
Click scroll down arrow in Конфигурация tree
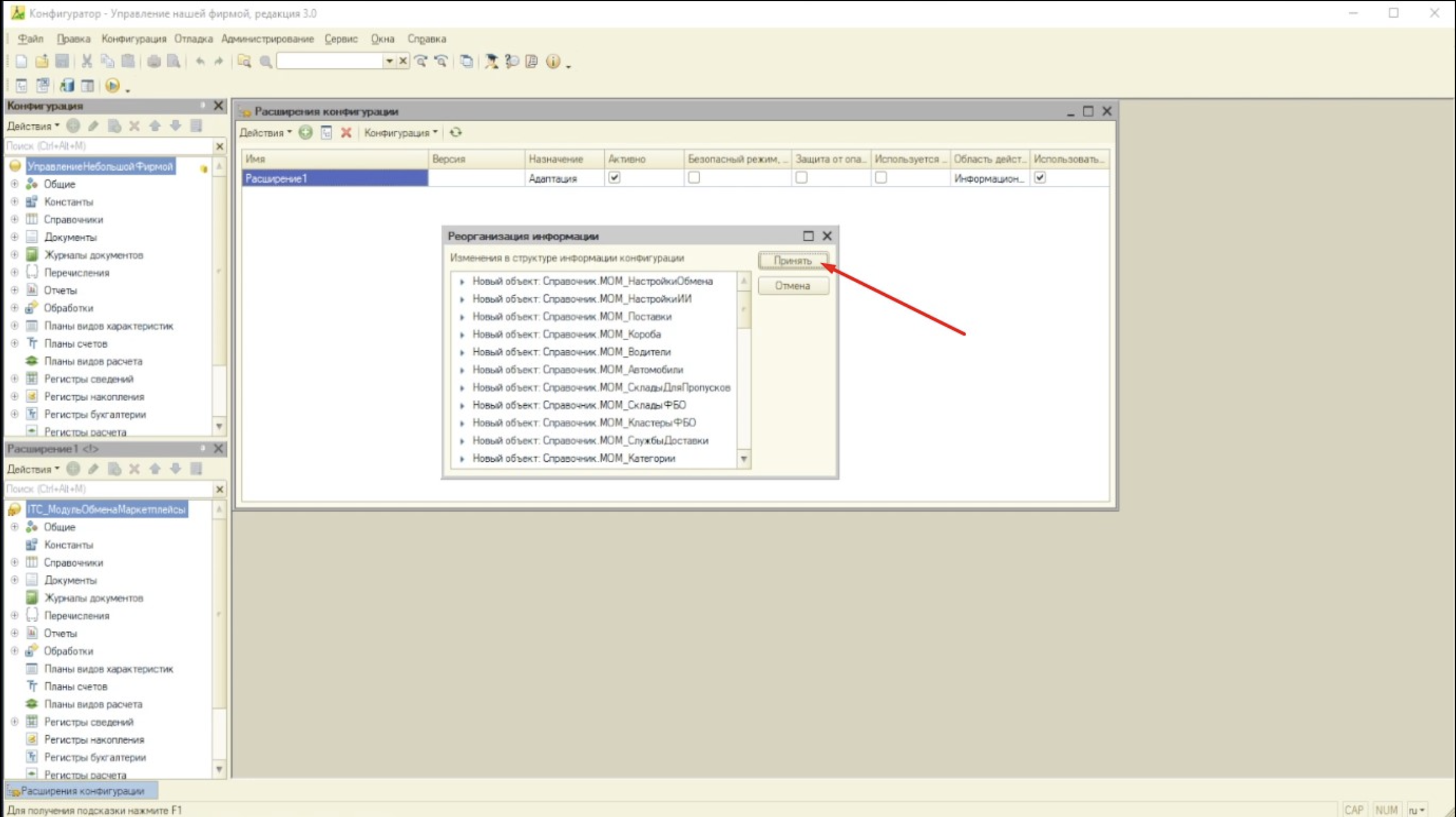tap(219, 427)
